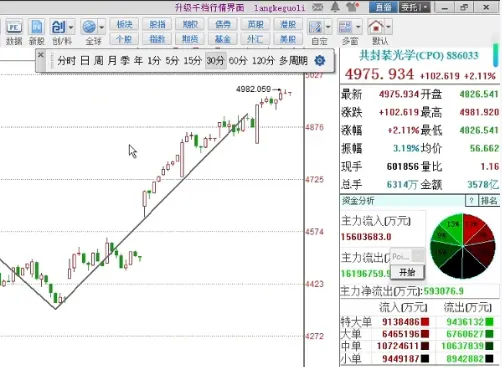The image size is (502, 367).
Task: Click the 开始 start button
Action: tap(407, 272)
